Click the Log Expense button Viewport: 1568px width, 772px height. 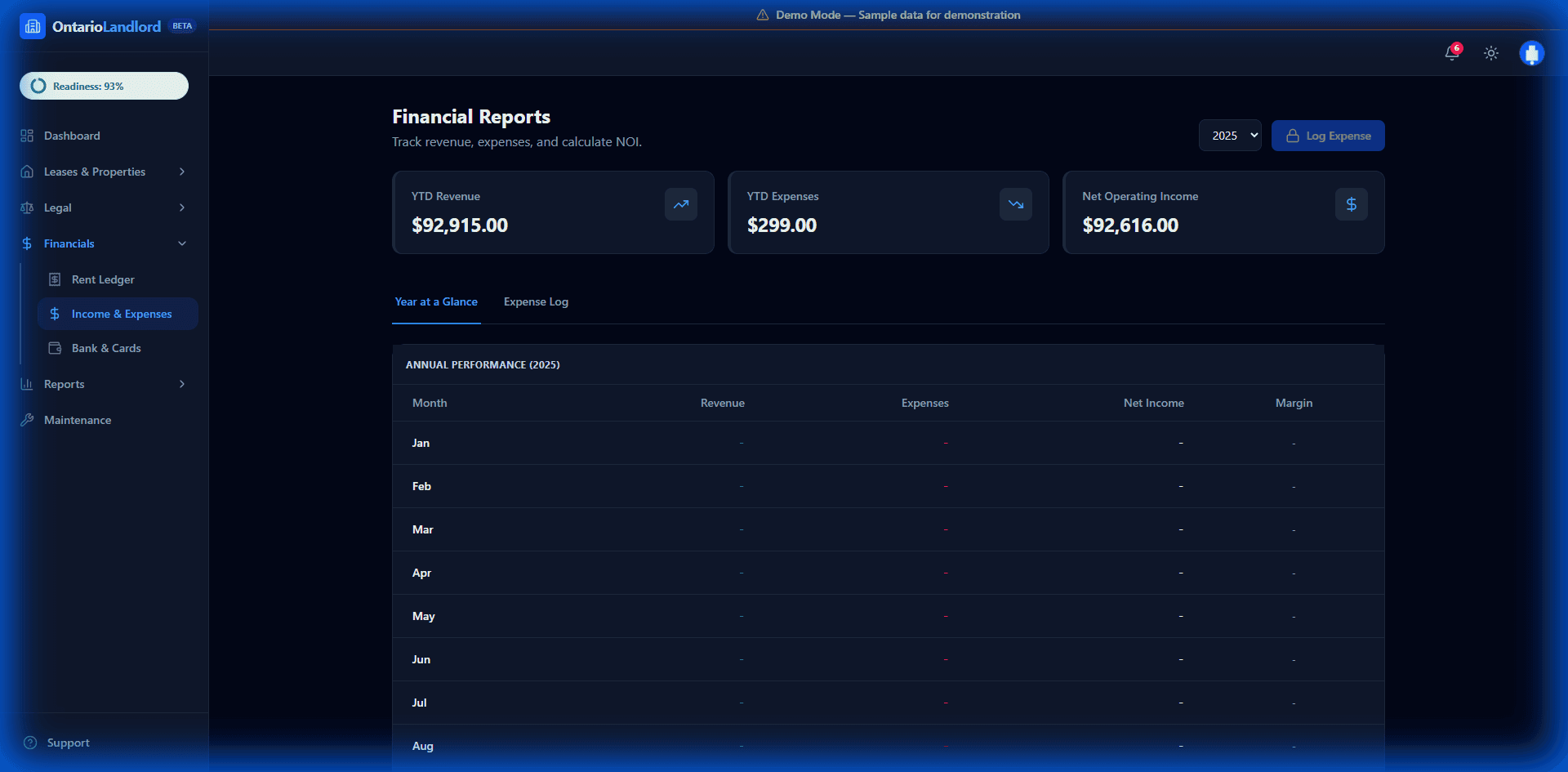(1327, 135)
